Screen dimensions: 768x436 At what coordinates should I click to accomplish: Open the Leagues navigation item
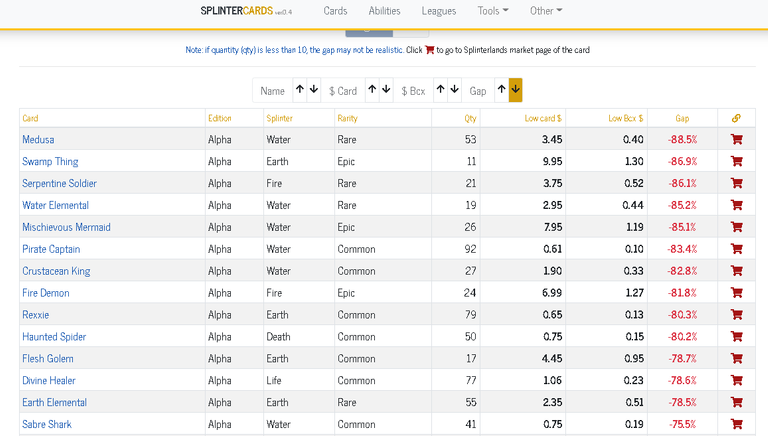coord(439,11)
